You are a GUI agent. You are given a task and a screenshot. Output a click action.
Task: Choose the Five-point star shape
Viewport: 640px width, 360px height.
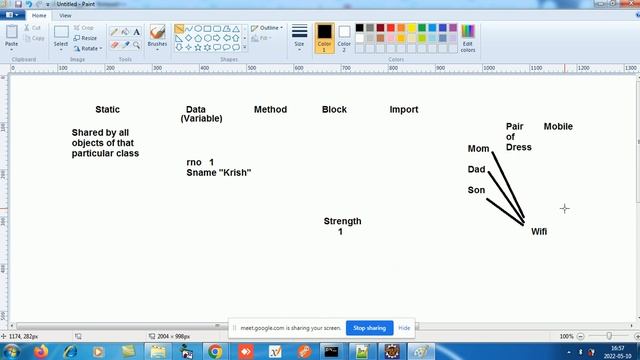coord(198,47)
